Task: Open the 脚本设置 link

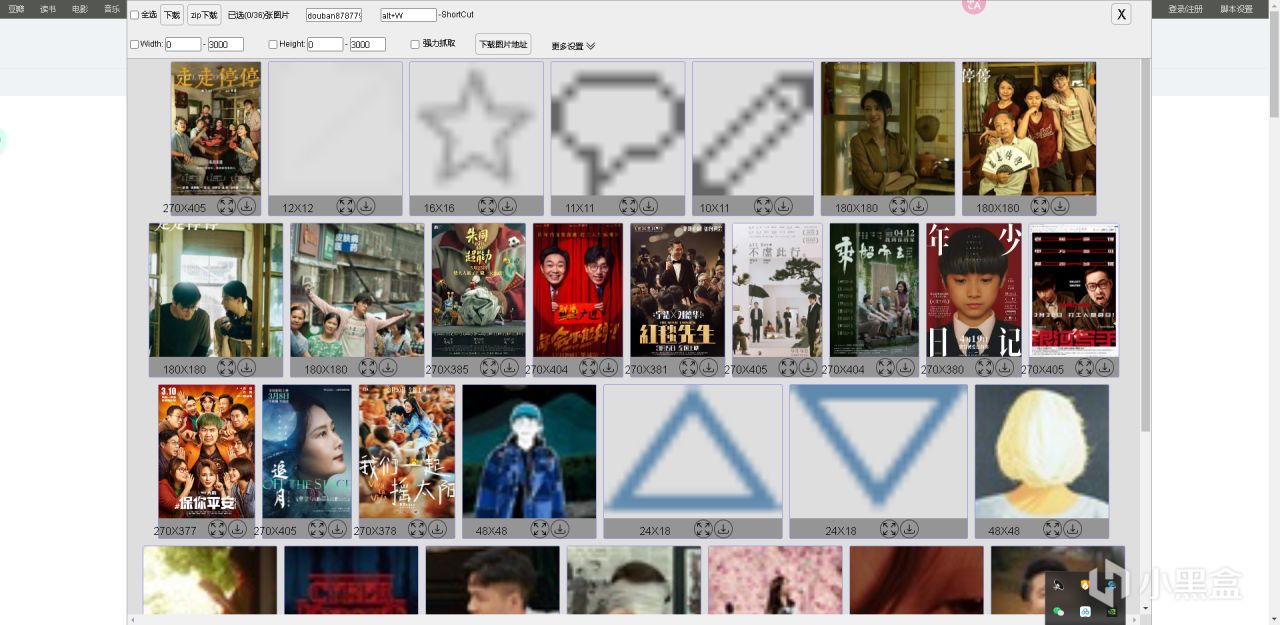Action: click(1236, 9)
